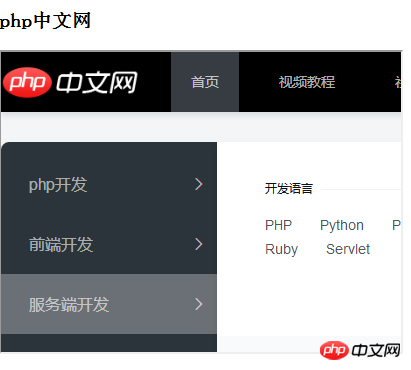Select php开发 in the sidebar menu

[x=109, y=184]
